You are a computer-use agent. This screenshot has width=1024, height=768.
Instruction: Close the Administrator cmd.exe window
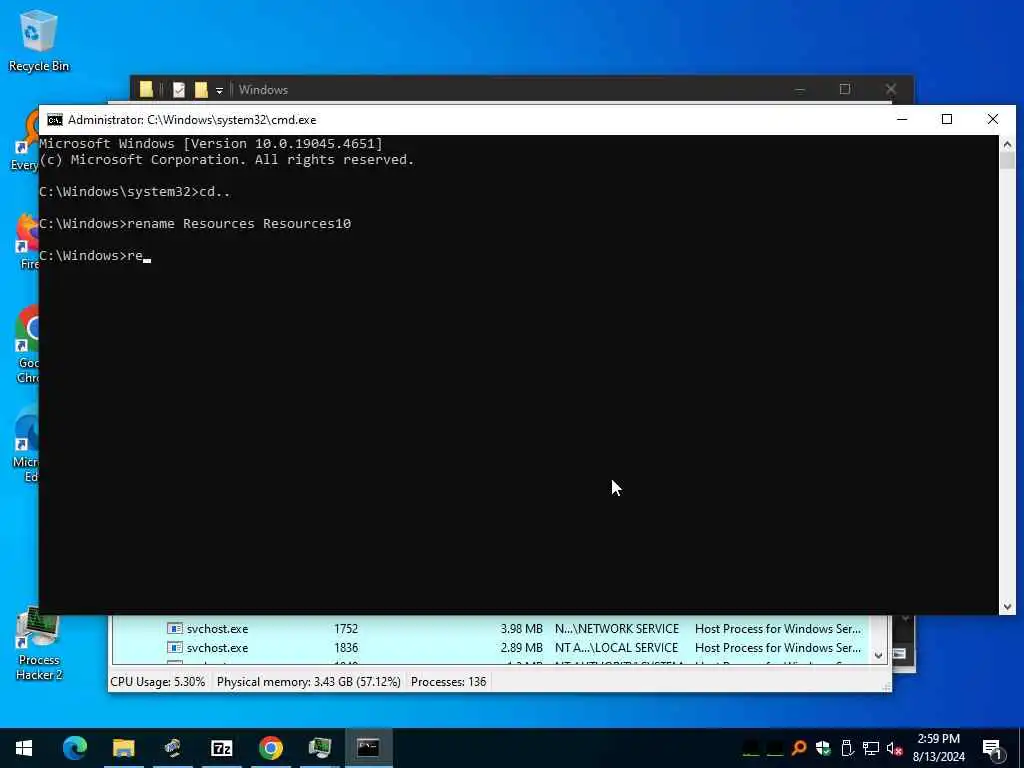pyautogui.click(x=993, y=120)
